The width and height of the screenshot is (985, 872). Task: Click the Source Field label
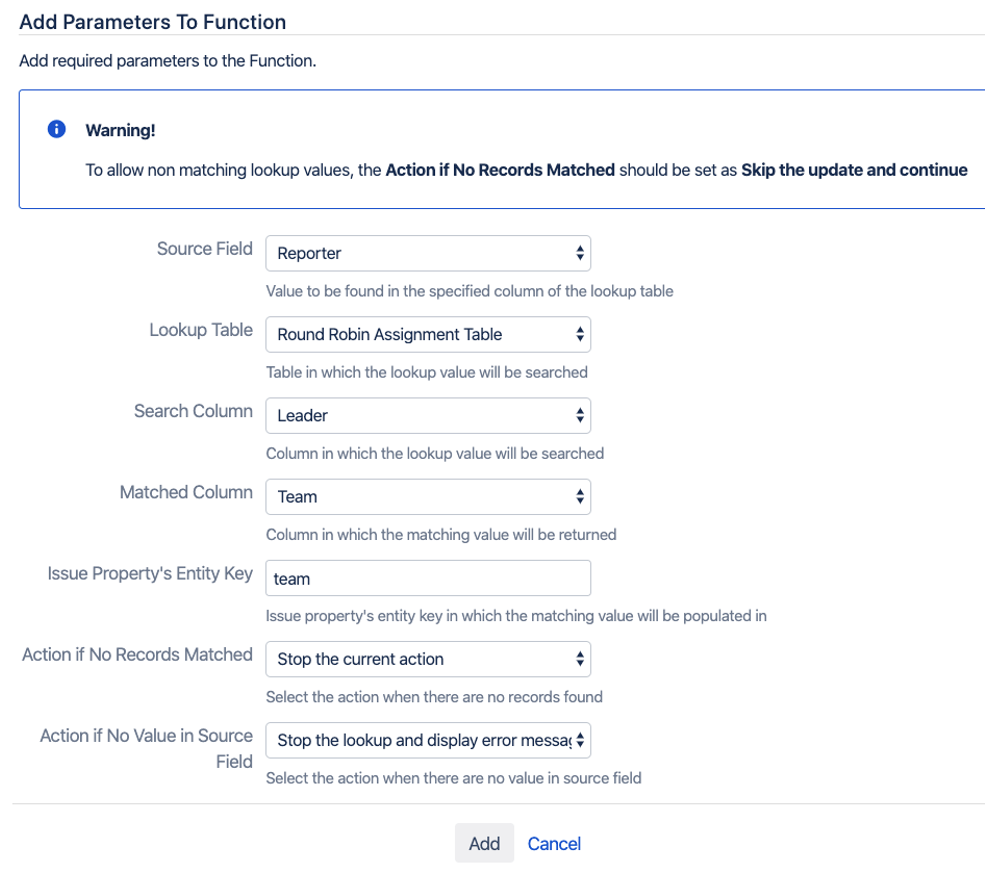point(204,249)
